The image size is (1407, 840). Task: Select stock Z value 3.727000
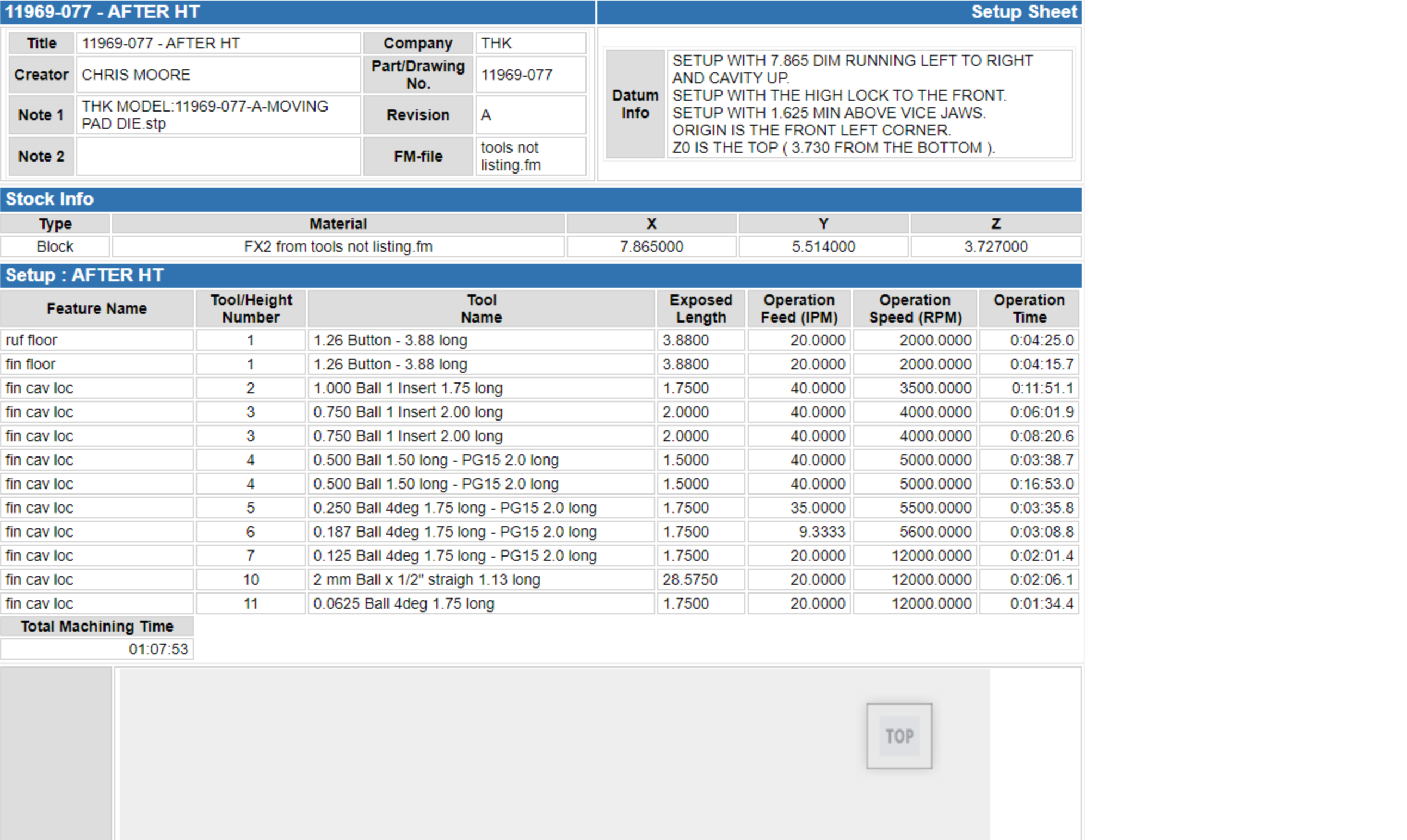996,247
